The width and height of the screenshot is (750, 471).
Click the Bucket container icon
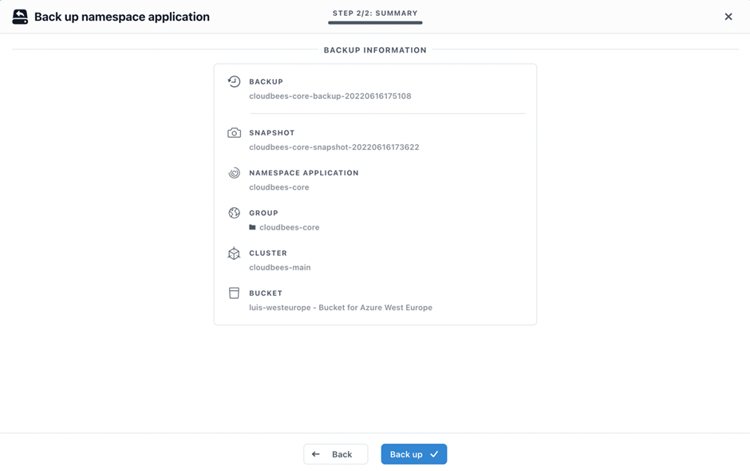(x=234, y=293)
